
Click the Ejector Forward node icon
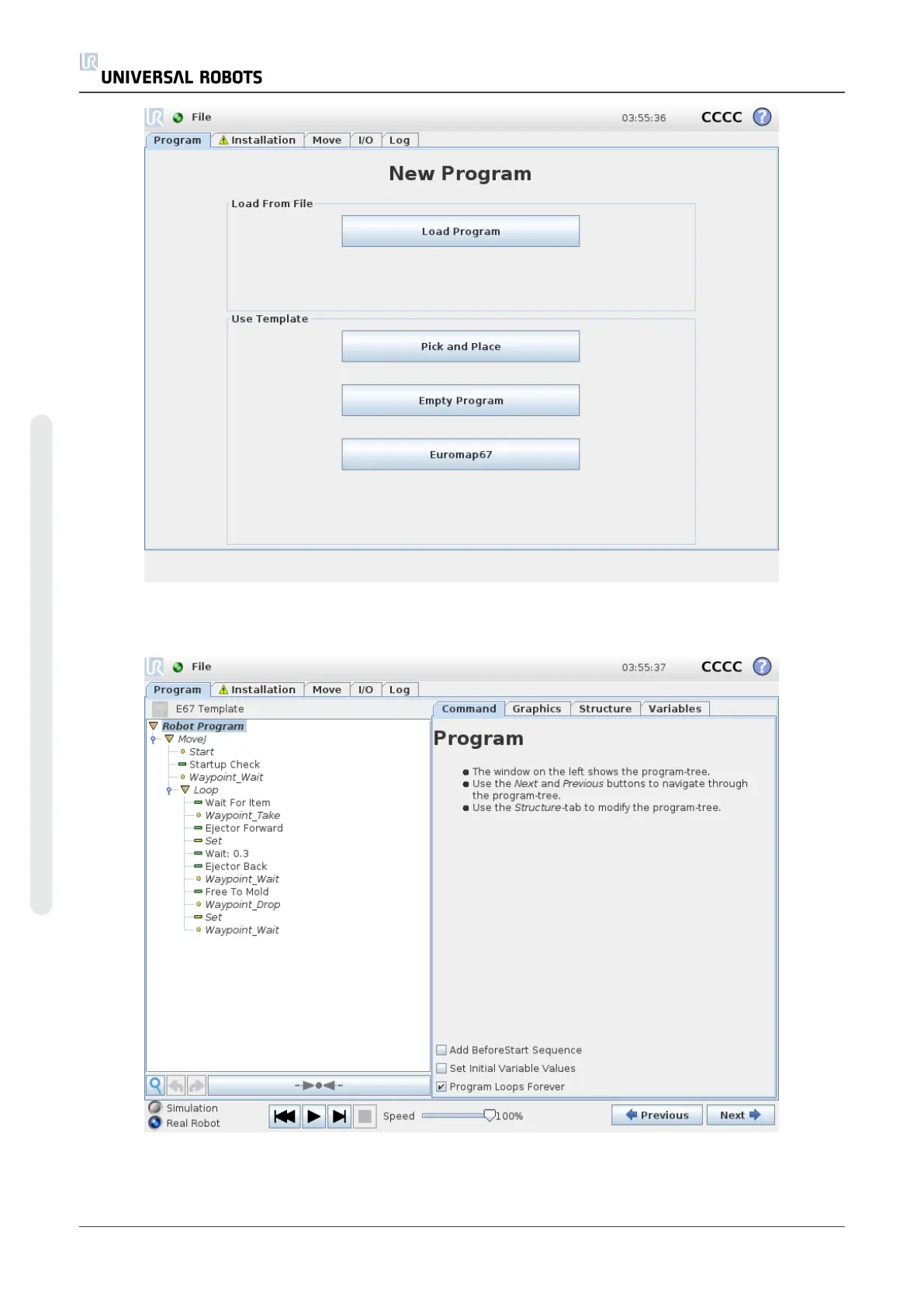pos(198,828)
